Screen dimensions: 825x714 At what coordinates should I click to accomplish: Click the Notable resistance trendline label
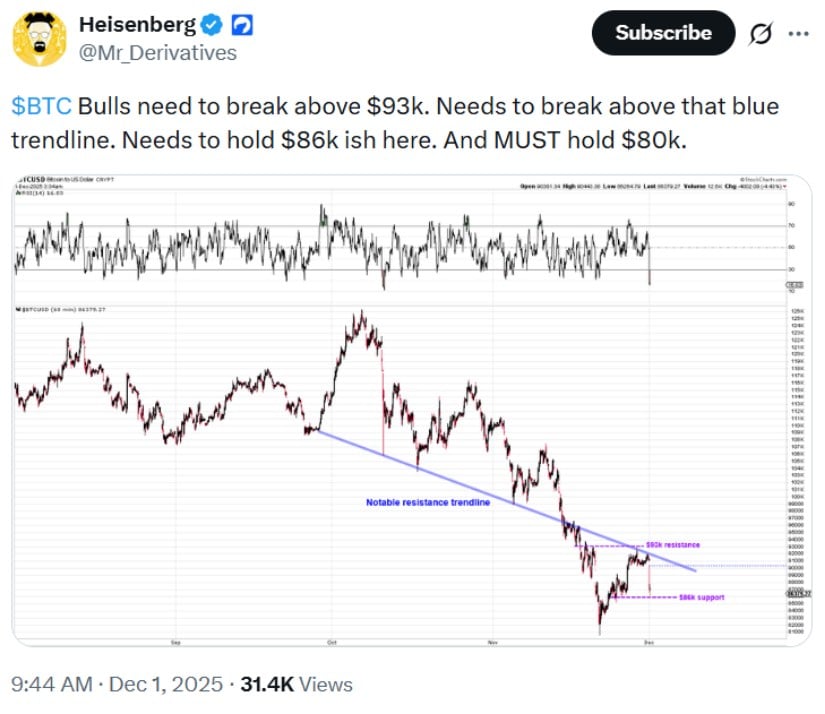(427, 503)
